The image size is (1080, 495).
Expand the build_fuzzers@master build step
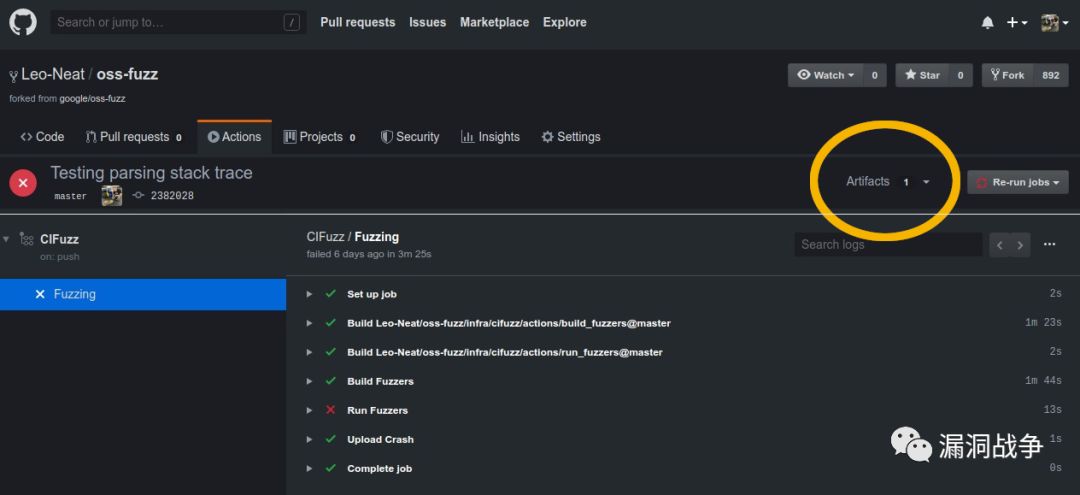click(309, 323)
